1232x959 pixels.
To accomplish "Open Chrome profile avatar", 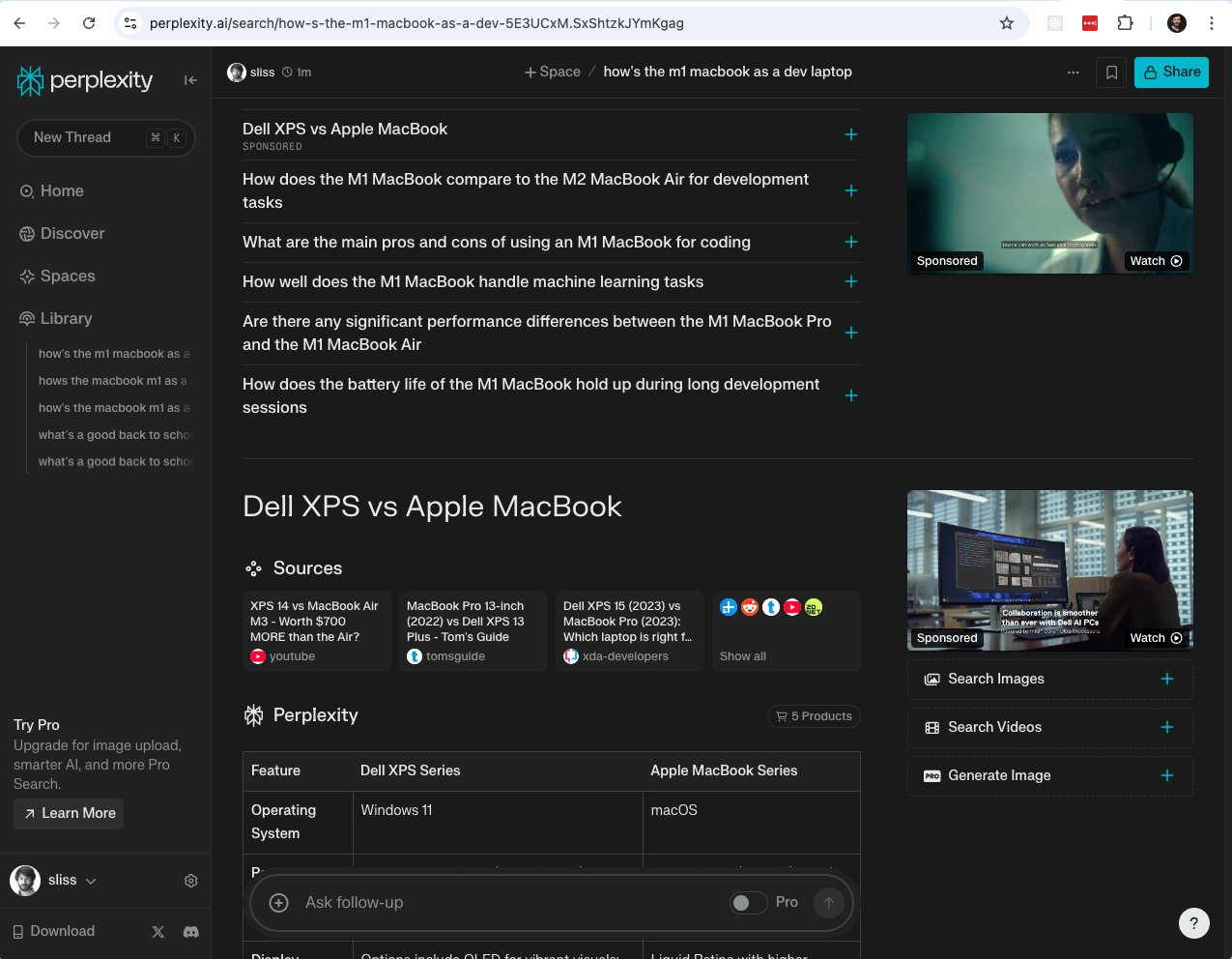I will pos(1177,23).
